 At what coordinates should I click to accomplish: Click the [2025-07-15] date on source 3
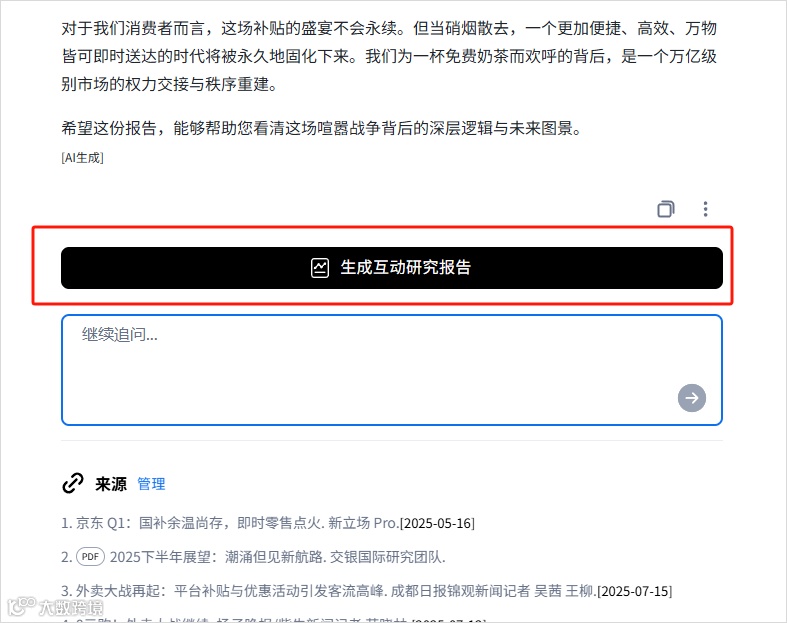pyautogui.click(x=634, y=591)
